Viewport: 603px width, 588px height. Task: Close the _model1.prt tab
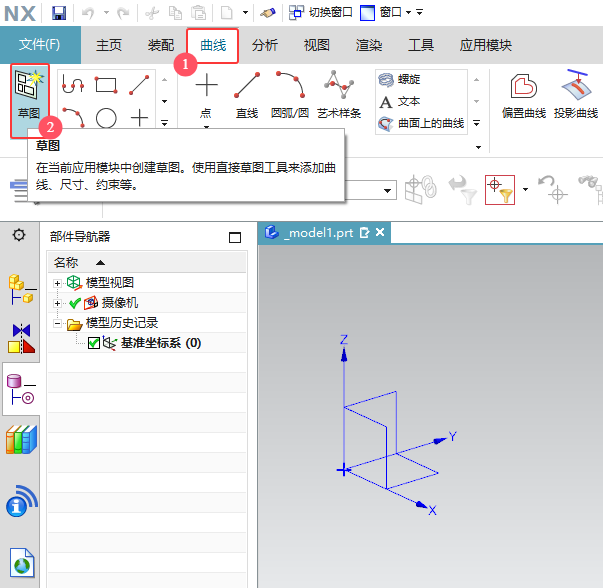pos(380,232)
